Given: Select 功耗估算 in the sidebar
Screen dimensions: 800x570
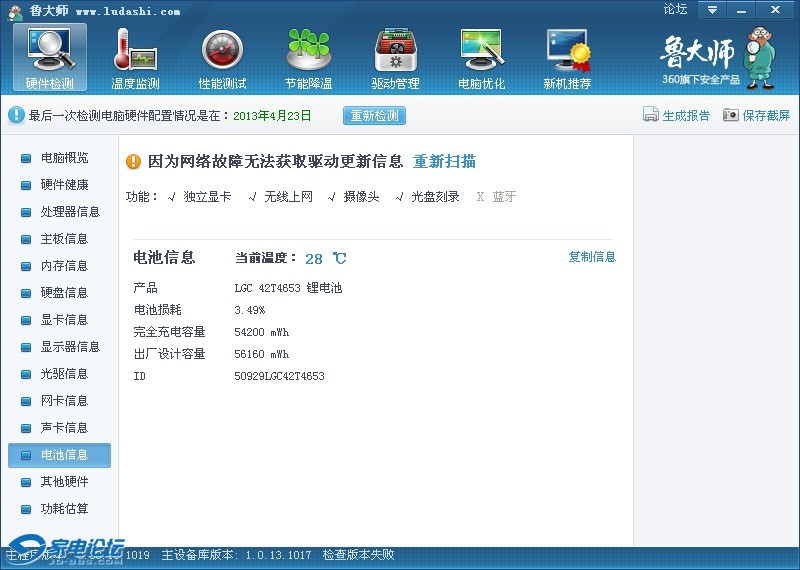Looking at the screenshot, I should coord(64,509).
